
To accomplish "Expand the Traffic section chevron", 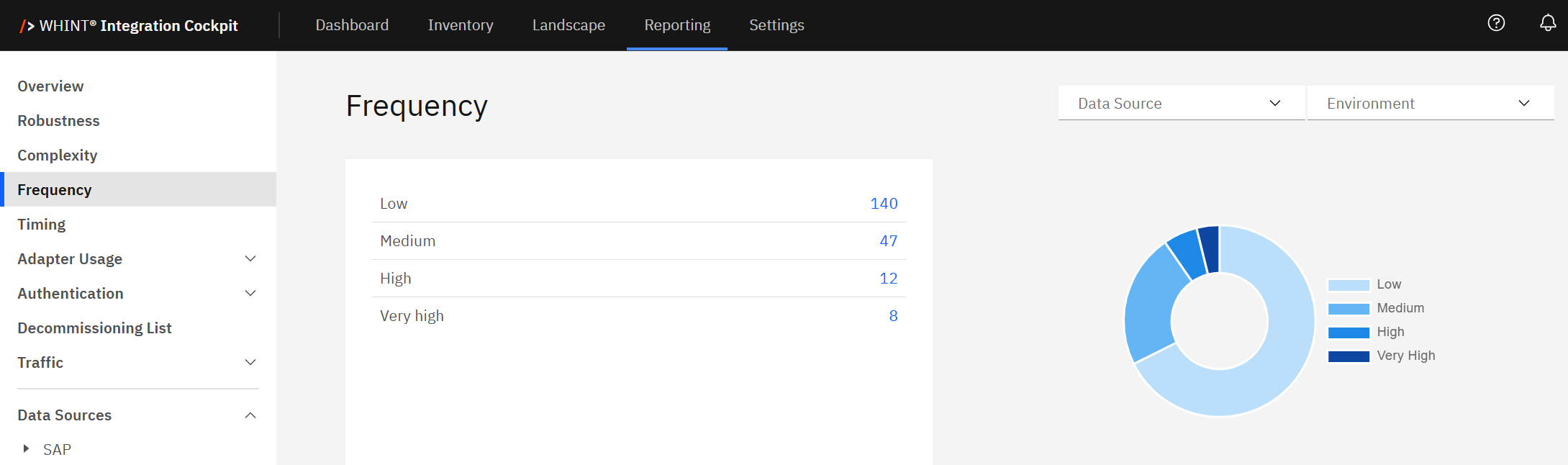I will [250, 363].
